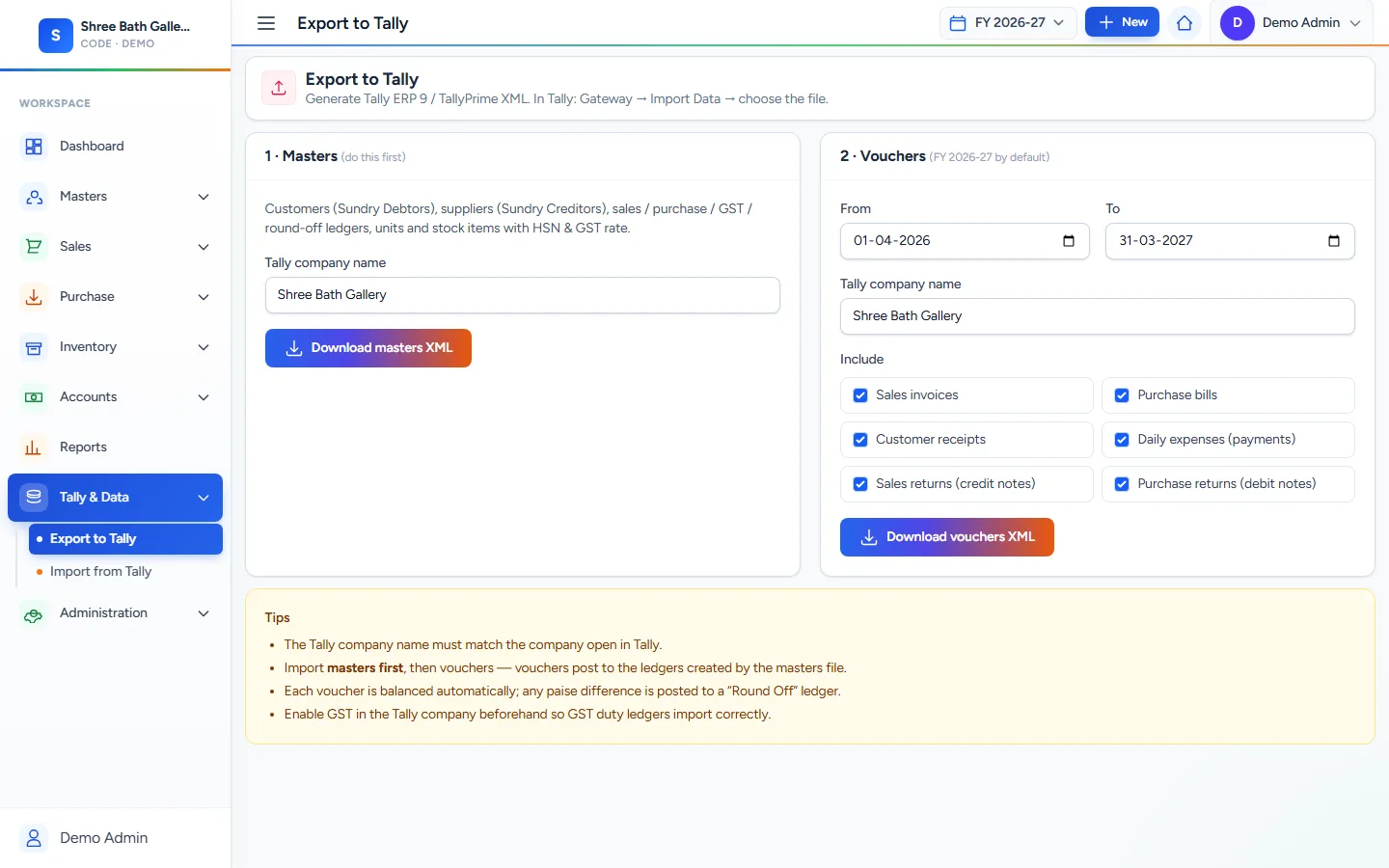Toggle Purchase returns (debit notes) checkbox
This screenshot has width=1389, height=868.
click(x=1122, y=484)
